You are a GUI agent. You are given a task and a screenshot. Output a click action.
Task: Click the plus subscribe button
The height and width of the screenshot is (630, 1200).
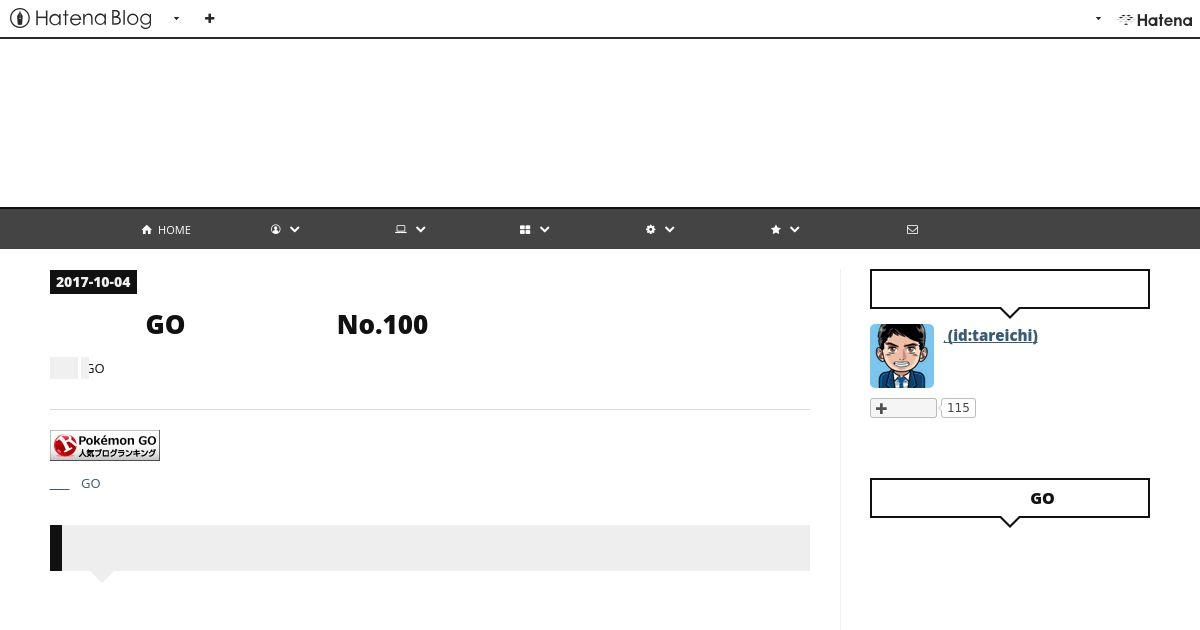pos(903,408)
